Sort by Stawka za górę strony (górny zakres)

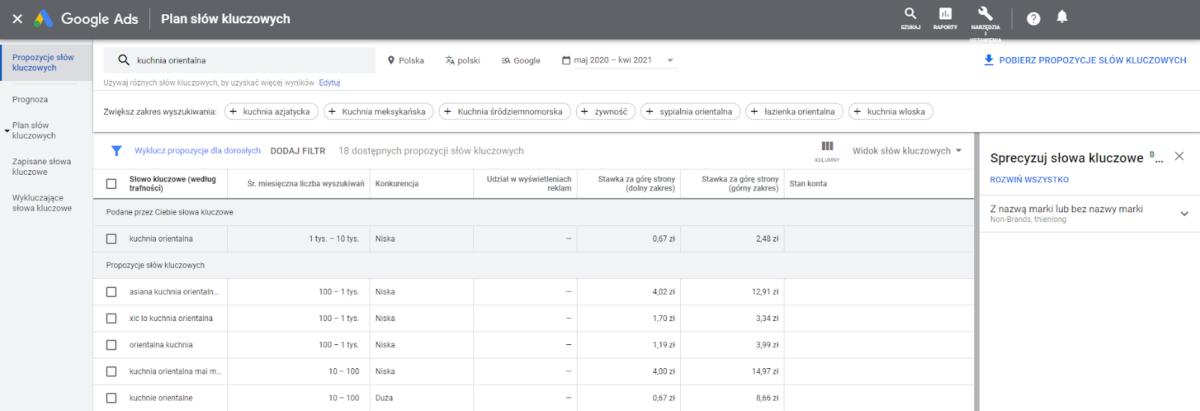click(739, 184)
